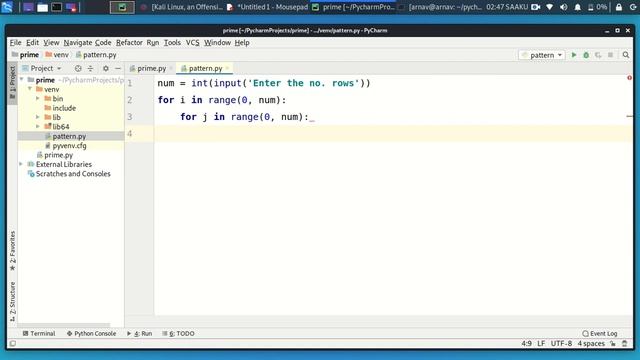The width and height of the screenshot is (640, 360).
Task: Open Kali application menu dragon icon
Action: click(x=7, y=7)
